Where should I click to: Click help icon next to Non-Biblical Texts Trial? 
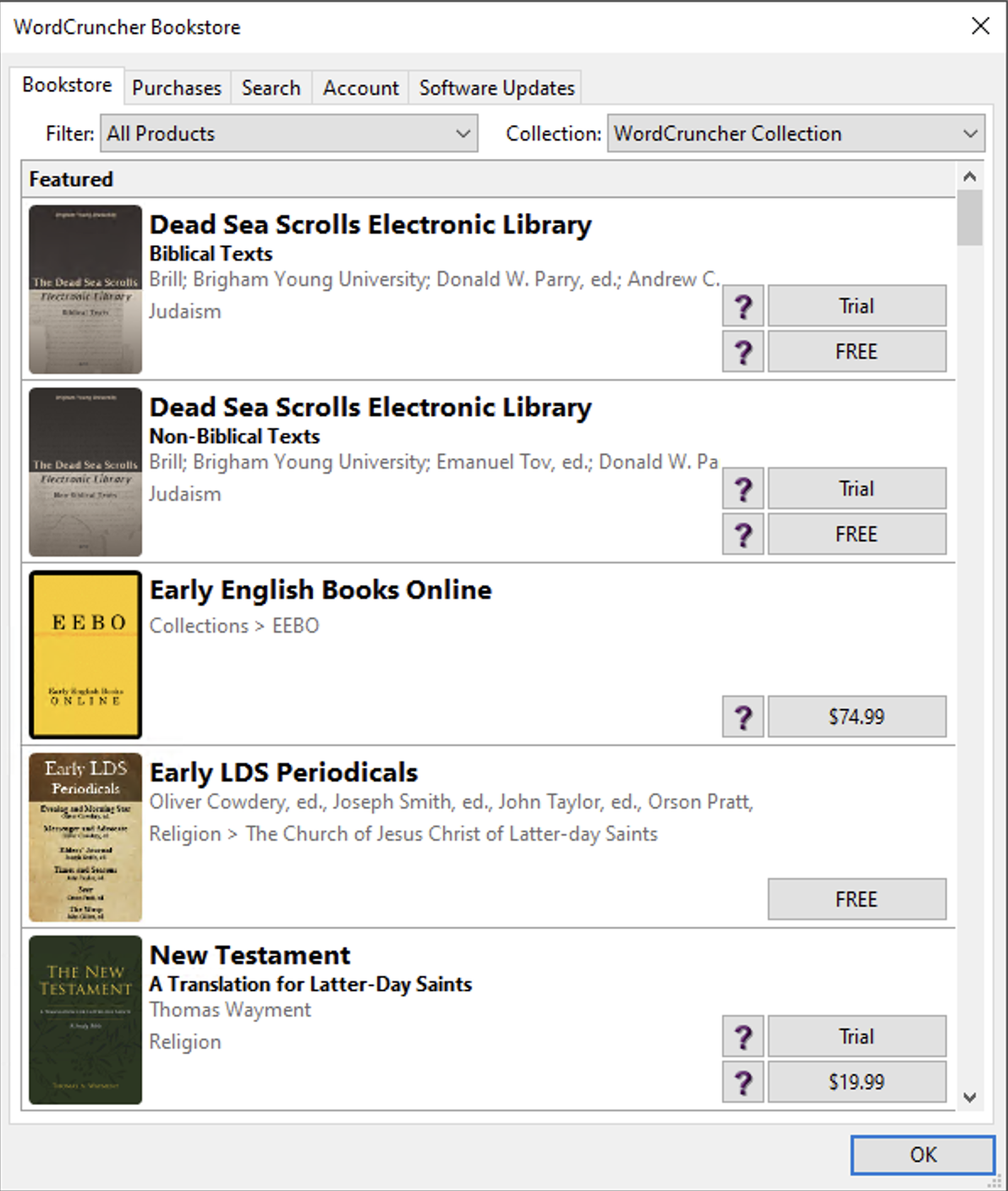pyautogui.click(x=742, y=489)
